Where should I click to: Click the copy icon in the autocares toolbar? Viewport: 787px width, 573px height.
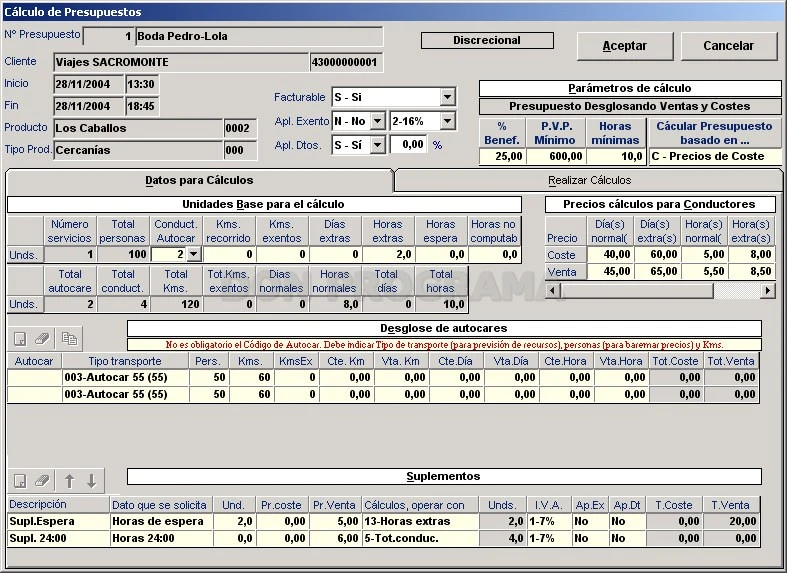(69, 339)
